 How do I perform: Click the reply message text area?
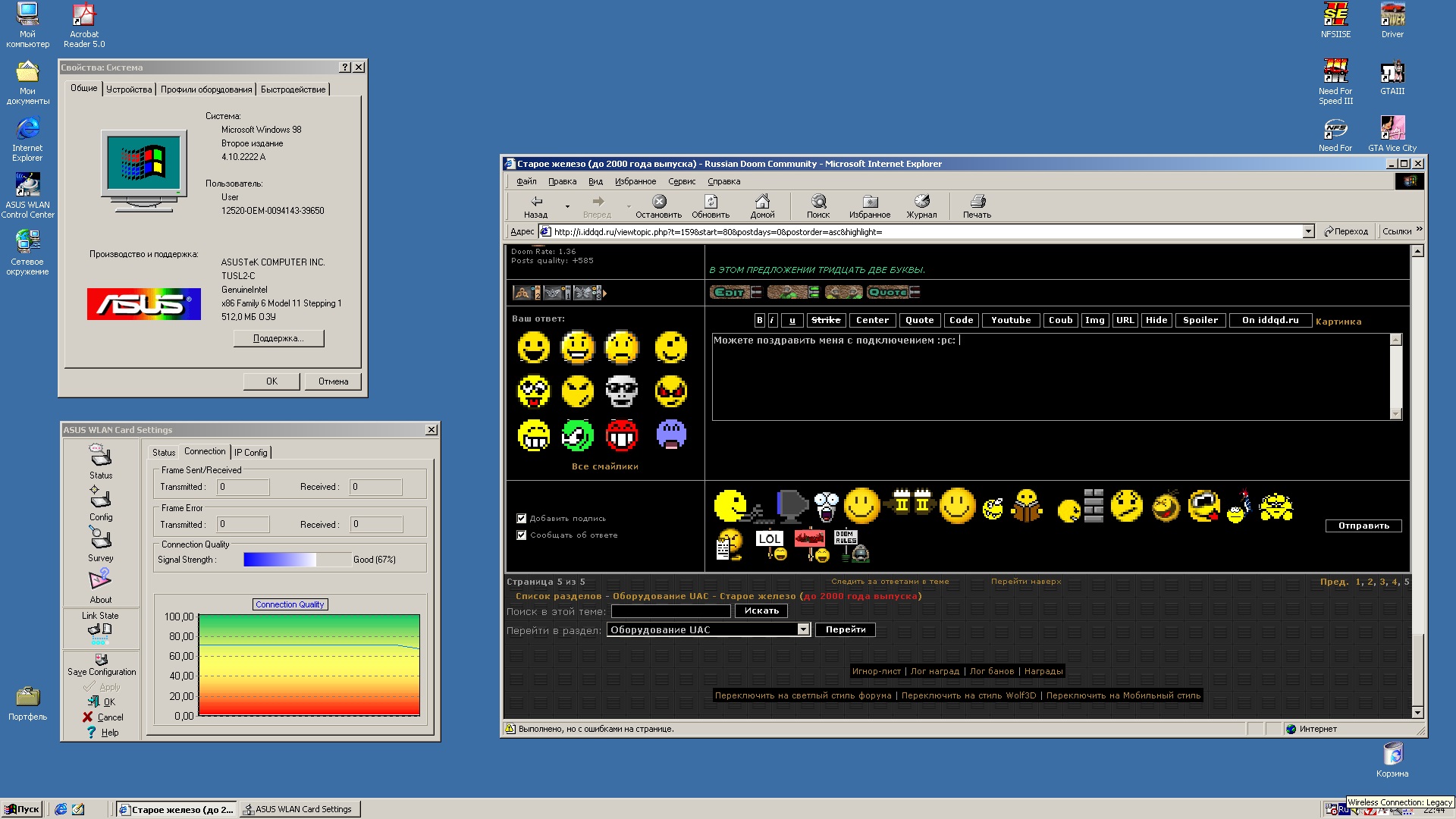[x=1051, y=376]
